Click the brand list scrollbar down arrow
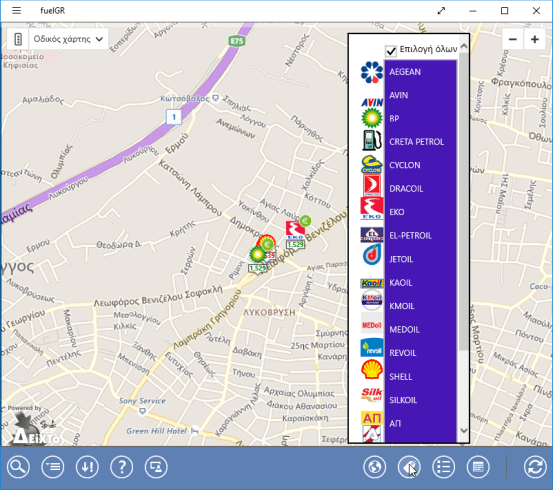 [464, 430]
